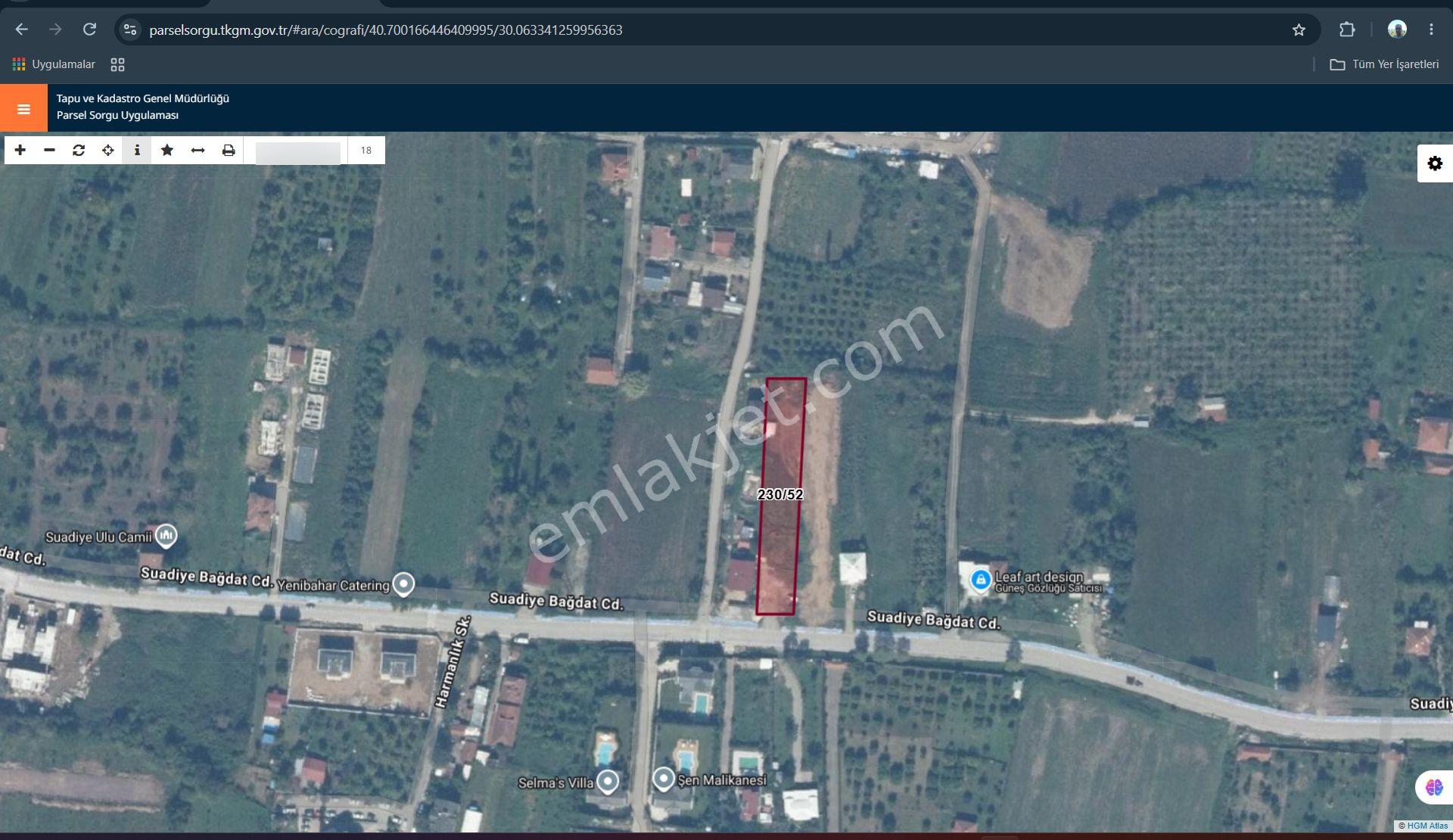Select the distance measurement tool
The width and height of the screenshot is (1453, 840).
[198, 151]
